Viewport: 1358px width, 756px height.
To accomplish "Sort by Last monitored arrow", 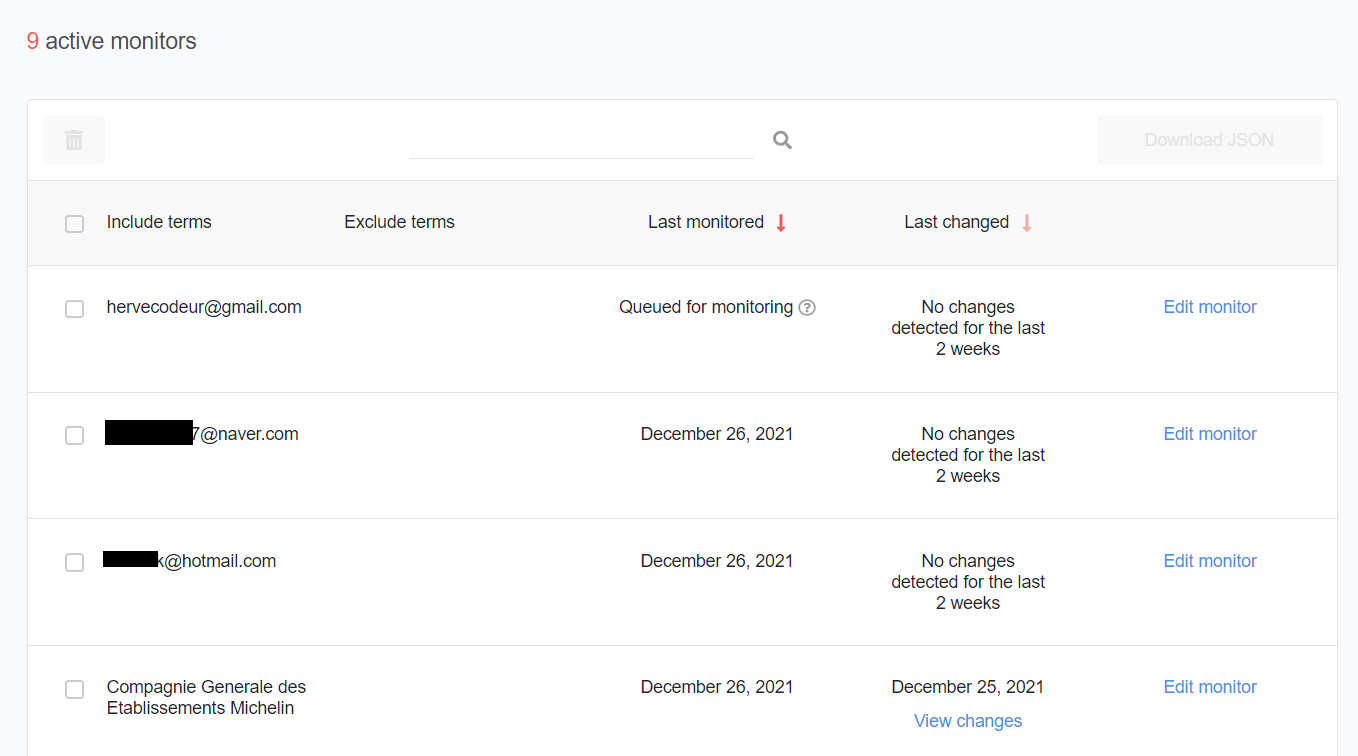I will [781, 223].
